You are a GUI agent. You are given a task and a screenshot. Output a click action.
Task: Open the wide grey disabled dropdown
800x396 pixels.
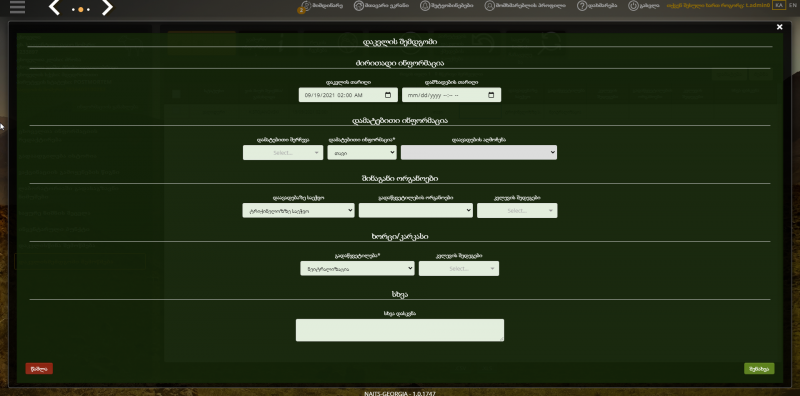(479, 153)
